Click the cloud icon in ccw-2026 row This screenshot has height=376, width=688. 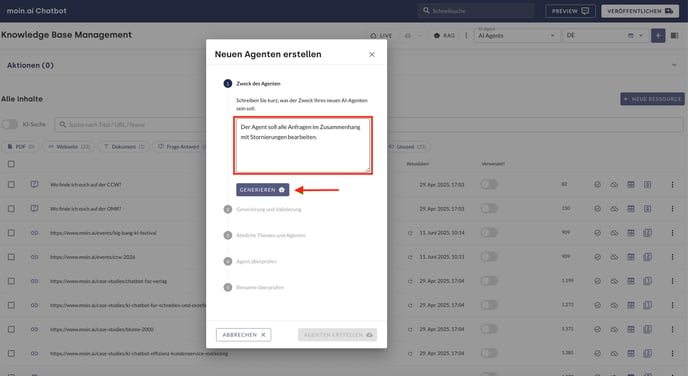coord(614,257)
